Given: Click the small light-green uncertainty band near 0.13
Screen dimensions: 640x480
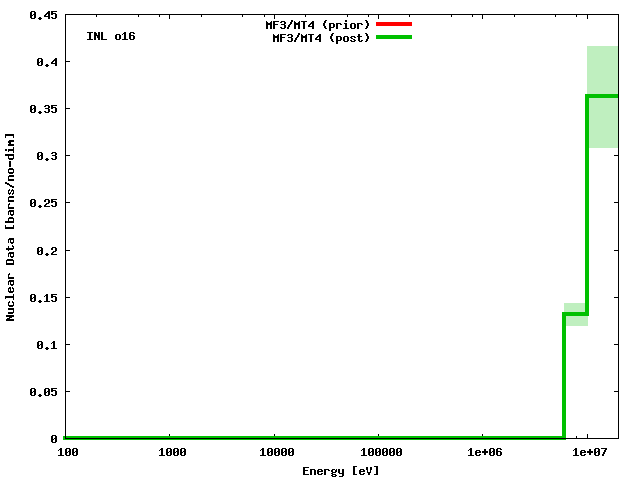Looking at the screenshot, I should tap(575, 308).
